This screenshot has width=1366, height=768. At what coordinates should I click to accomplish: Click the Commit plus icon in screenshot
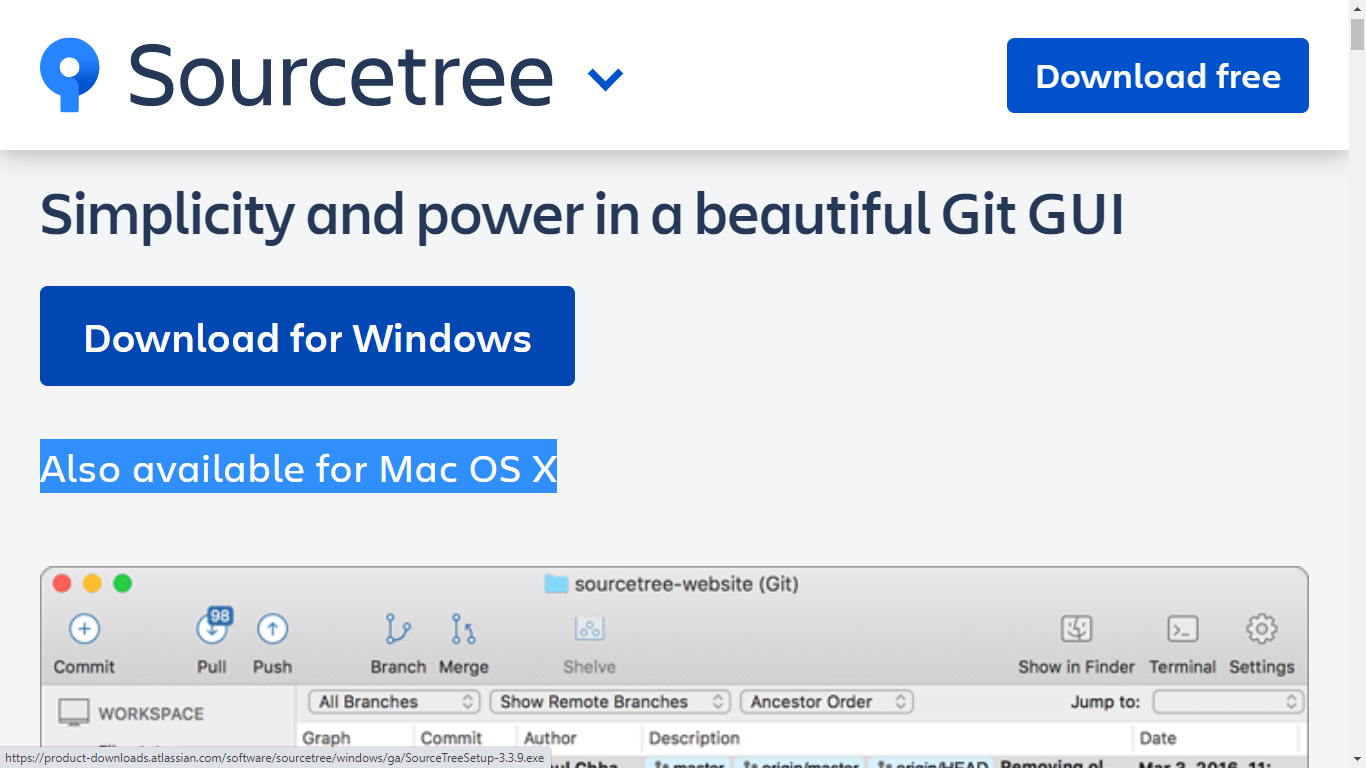click(x=84, y=629)
